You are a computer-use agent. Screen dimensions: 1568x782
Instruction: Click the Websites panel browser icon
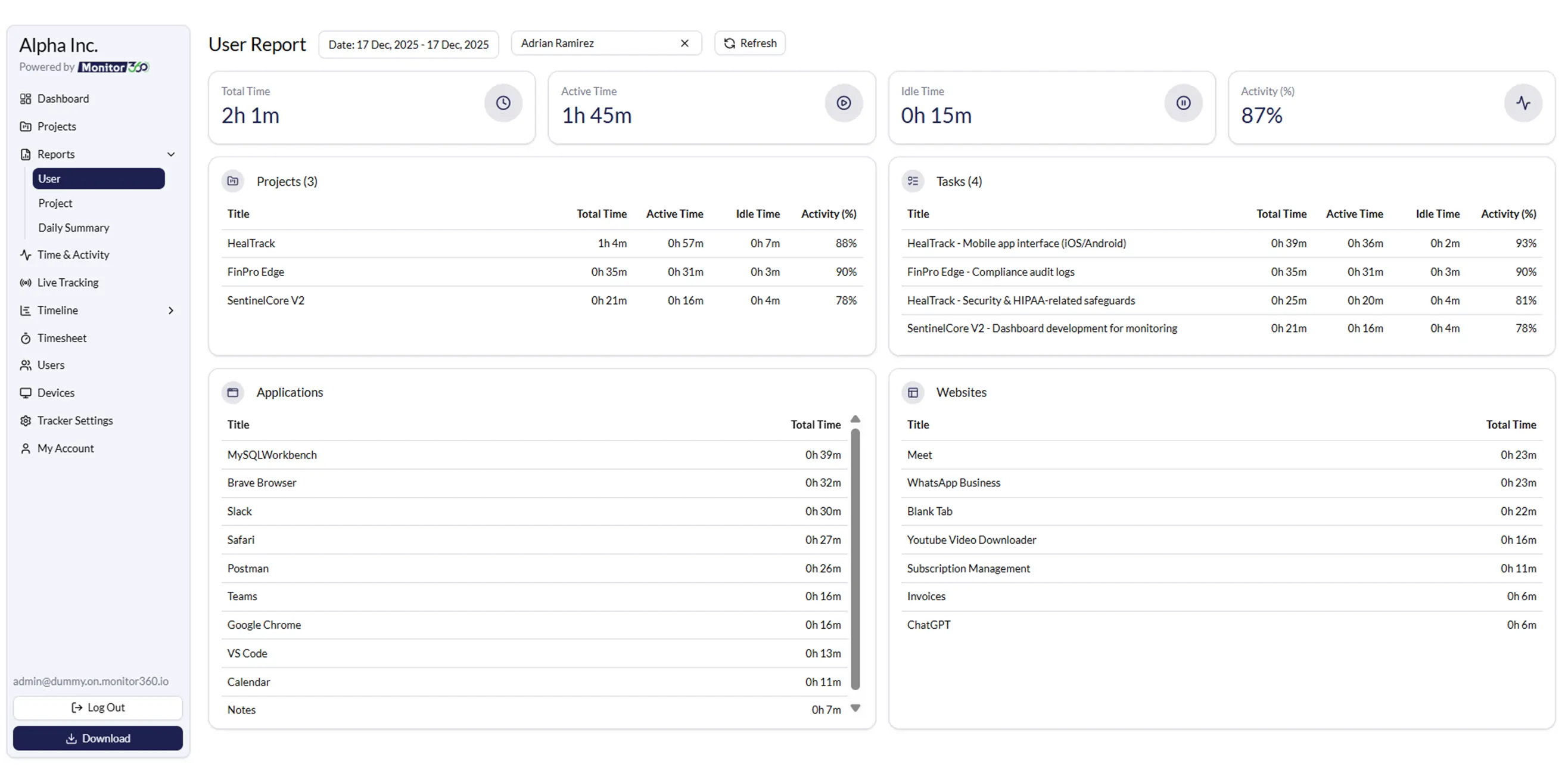[913, 392]
